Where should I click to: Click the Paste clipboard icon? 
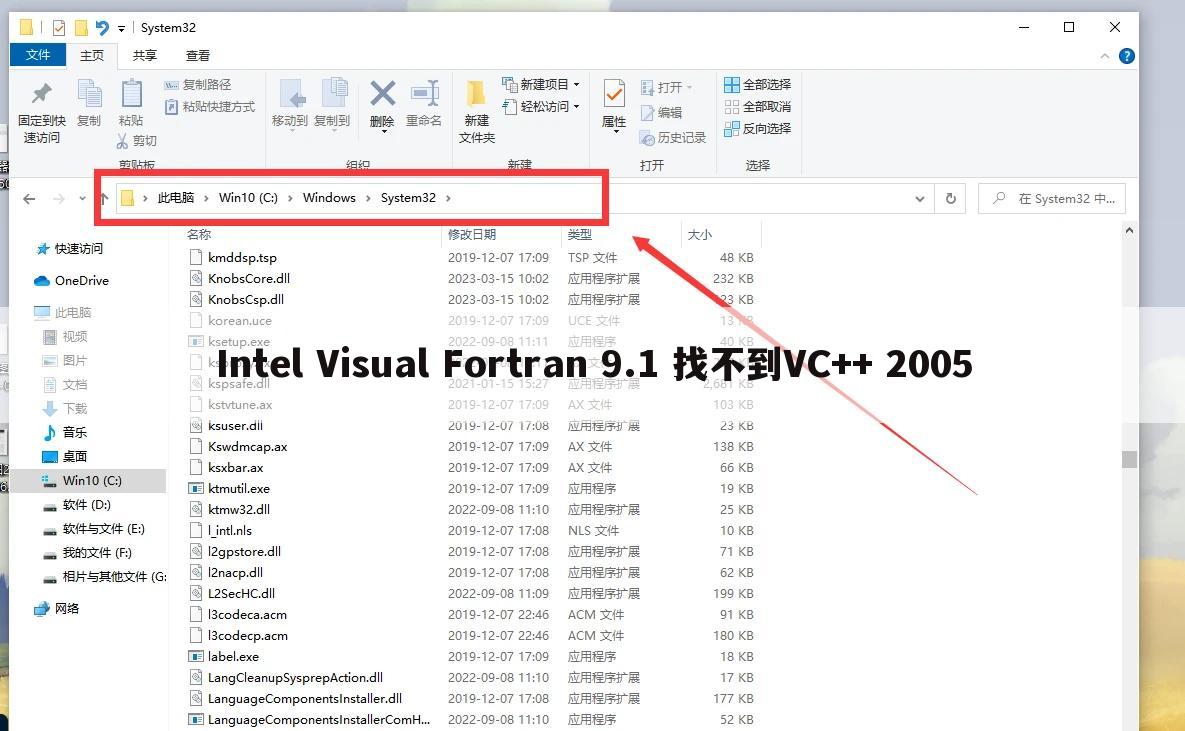[131, 94]
